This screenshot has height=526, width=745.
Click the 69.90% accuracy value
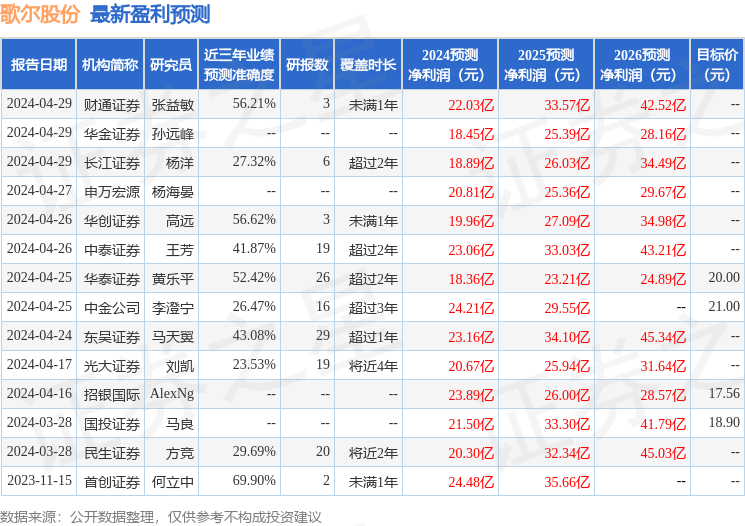point(254,480)
